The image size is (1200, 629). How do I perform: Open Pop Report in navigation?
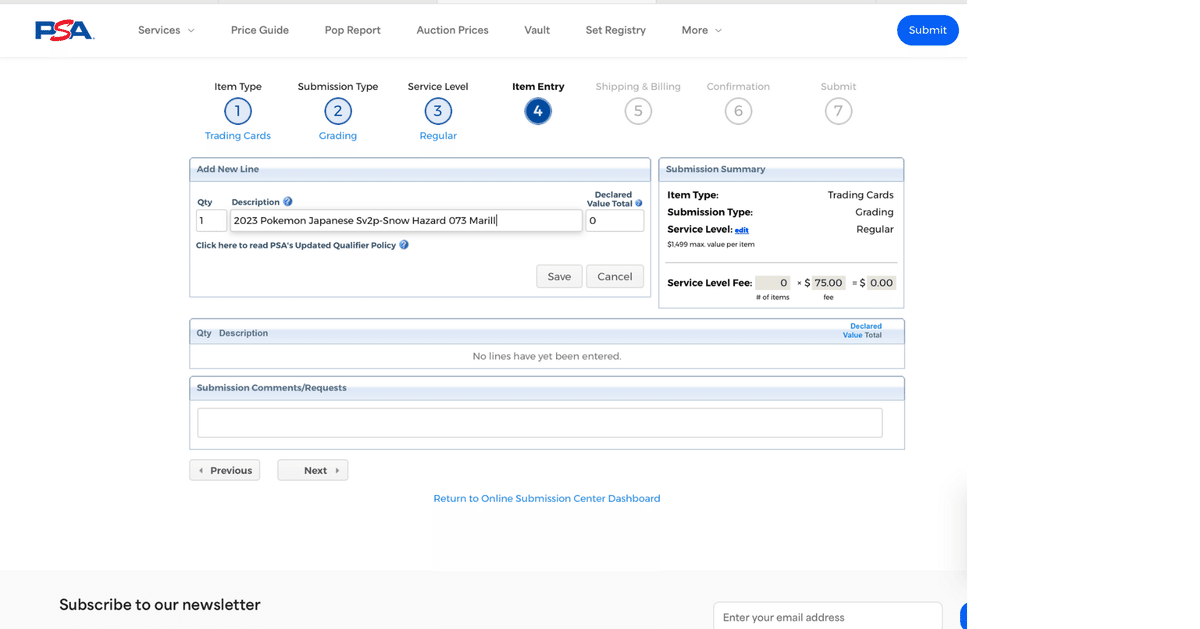click(353, 30)
